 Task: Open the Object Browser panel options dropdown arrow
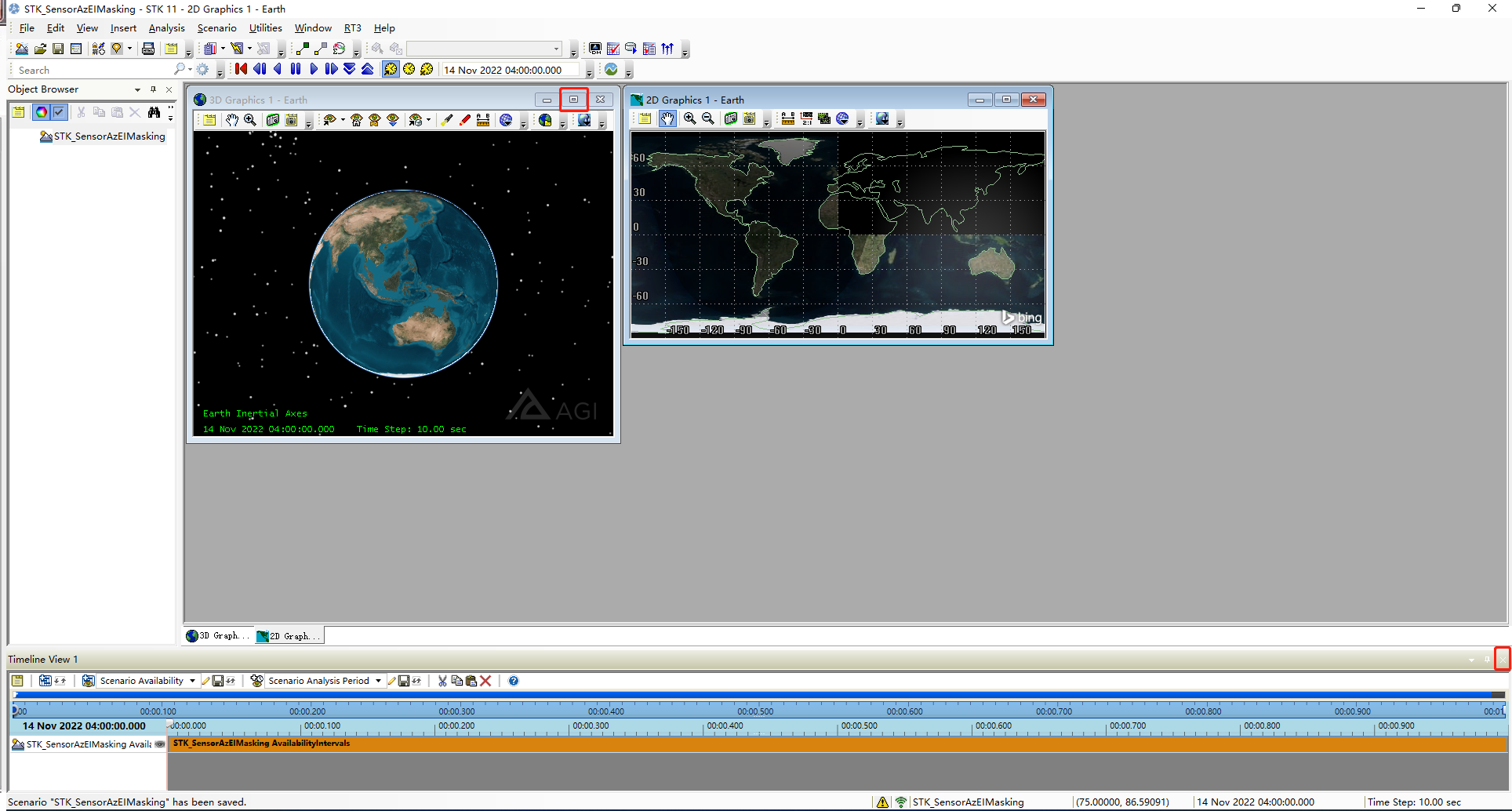[137, 89]
